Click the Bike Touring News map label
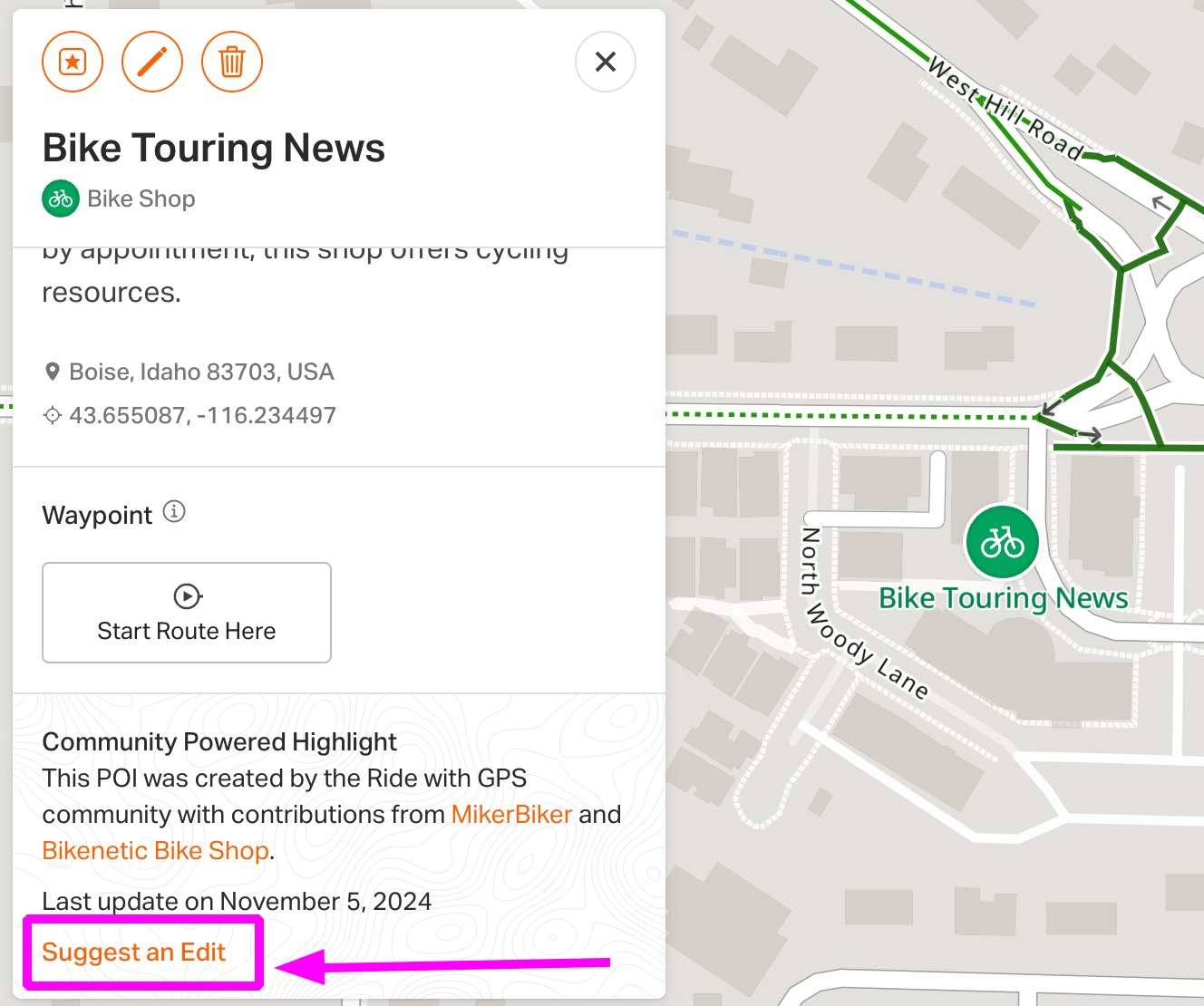This screenshot has height=1006, width=1204. pos(1004,598)
